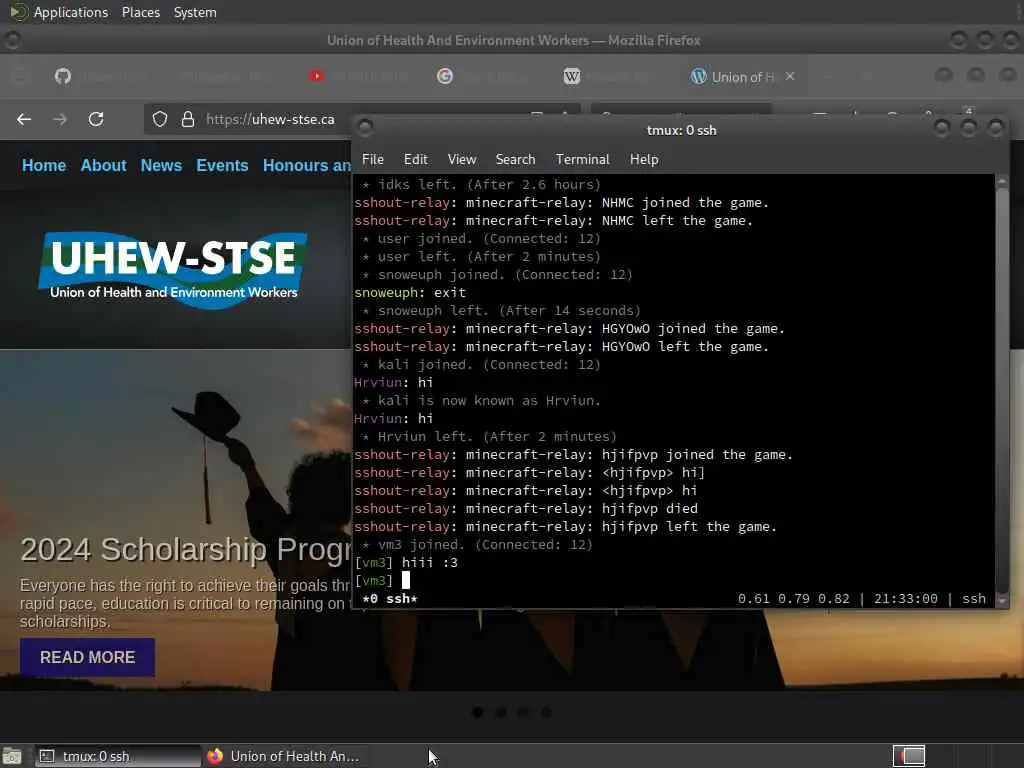Click the padlock site security icon
This screenshot has width=1024, height=768.
pos(188,120)
